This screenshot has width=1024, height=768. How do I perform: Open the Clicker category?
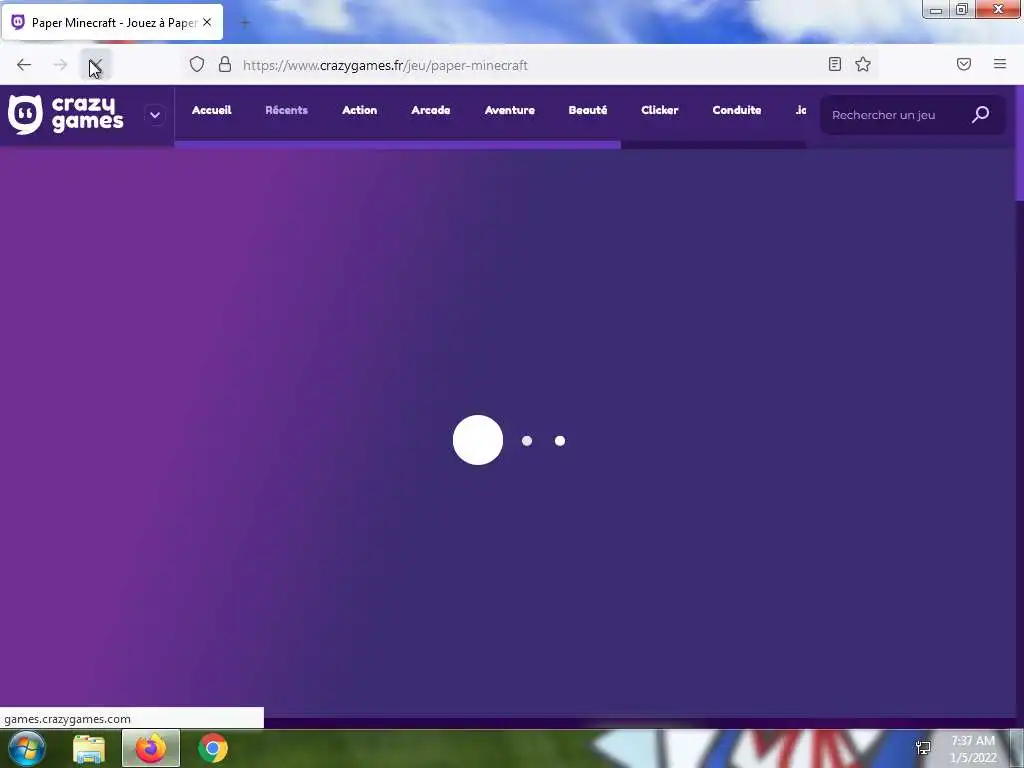point(660,110)
